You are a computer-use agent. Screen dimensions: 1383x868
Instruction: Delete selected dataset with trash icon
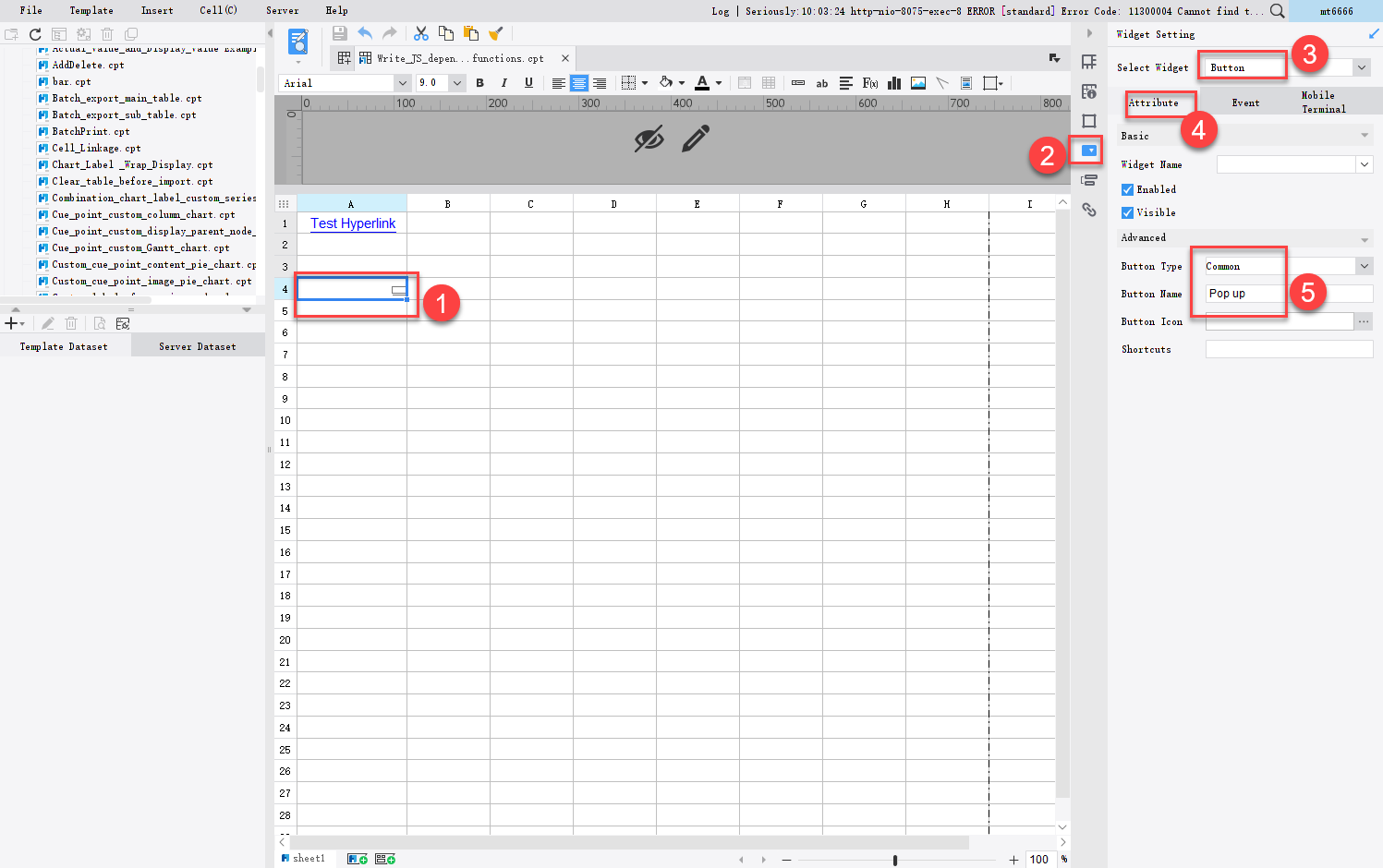[x=71, y=323]
